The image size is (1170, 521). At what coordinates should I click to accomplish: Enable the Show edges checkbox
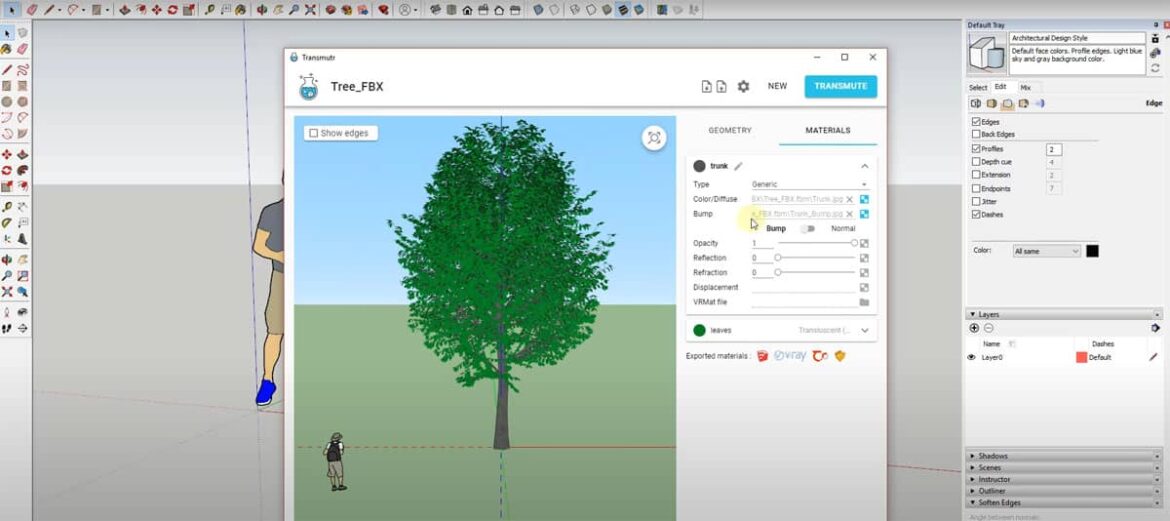313,133
